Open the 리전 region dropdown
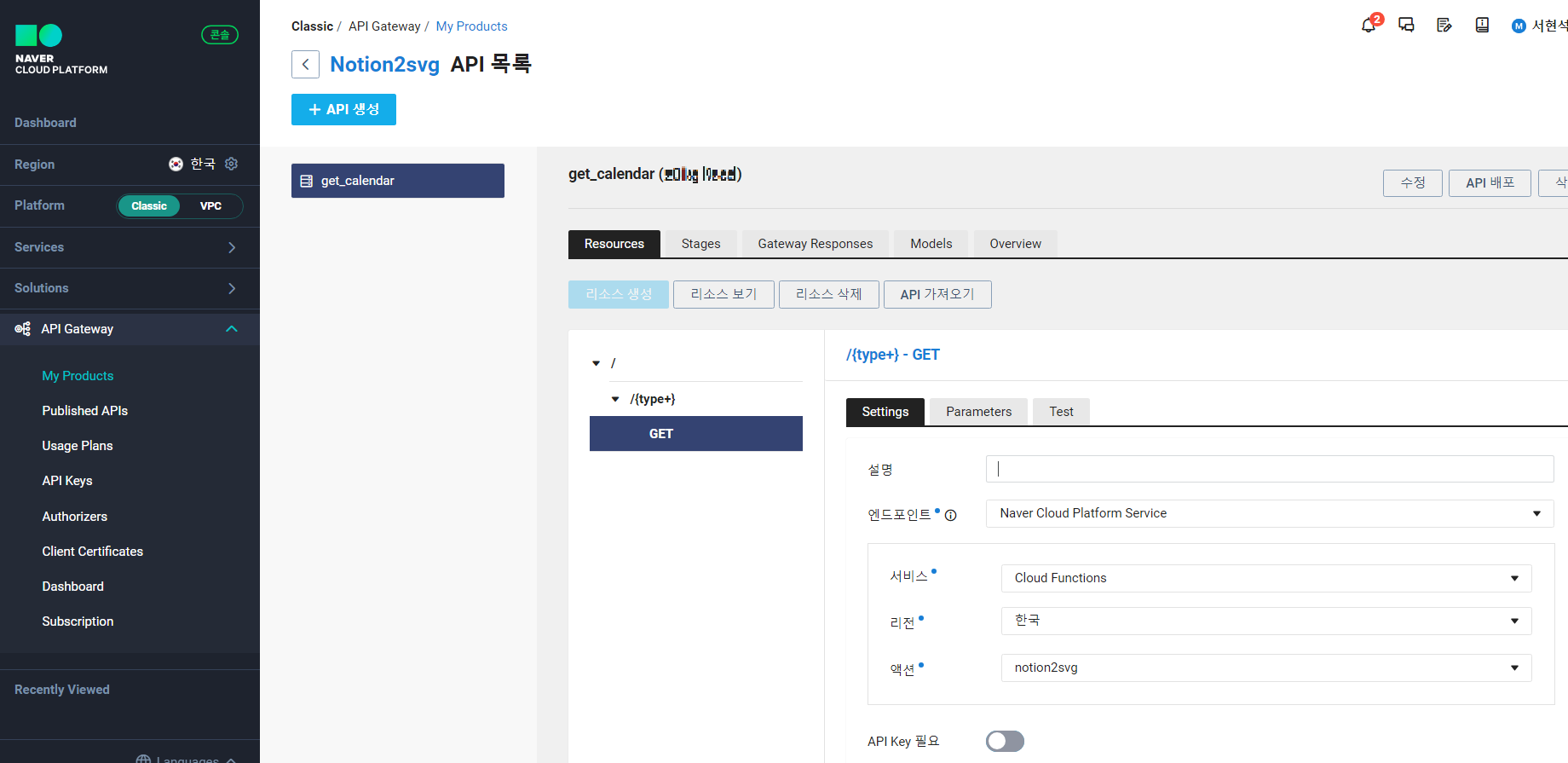1568x763 pixels. pyautogui.click(x=1266, y=621)
